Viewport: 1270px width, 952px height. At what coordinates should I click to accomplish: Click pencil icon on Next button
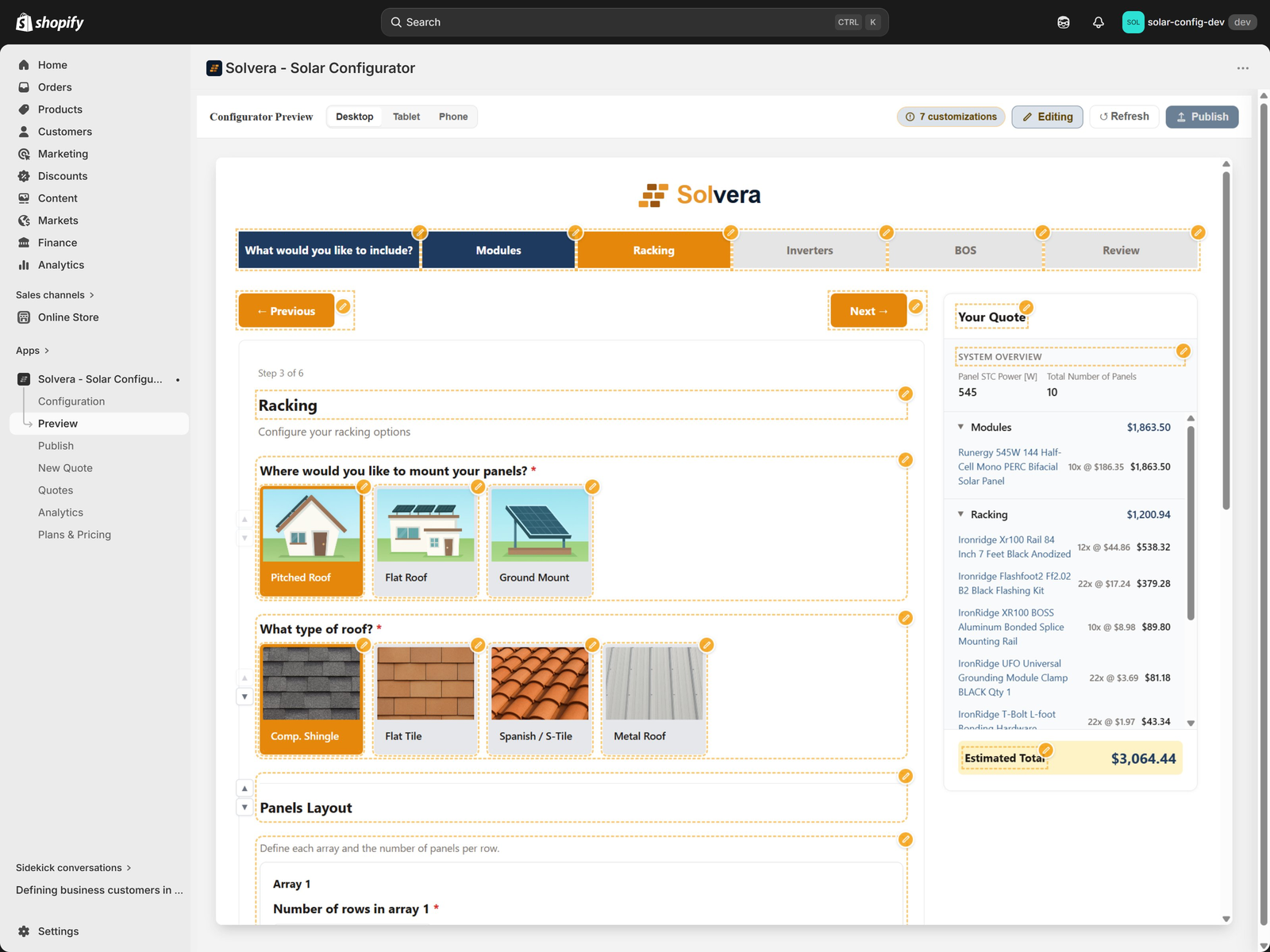(x=916, y=306)
